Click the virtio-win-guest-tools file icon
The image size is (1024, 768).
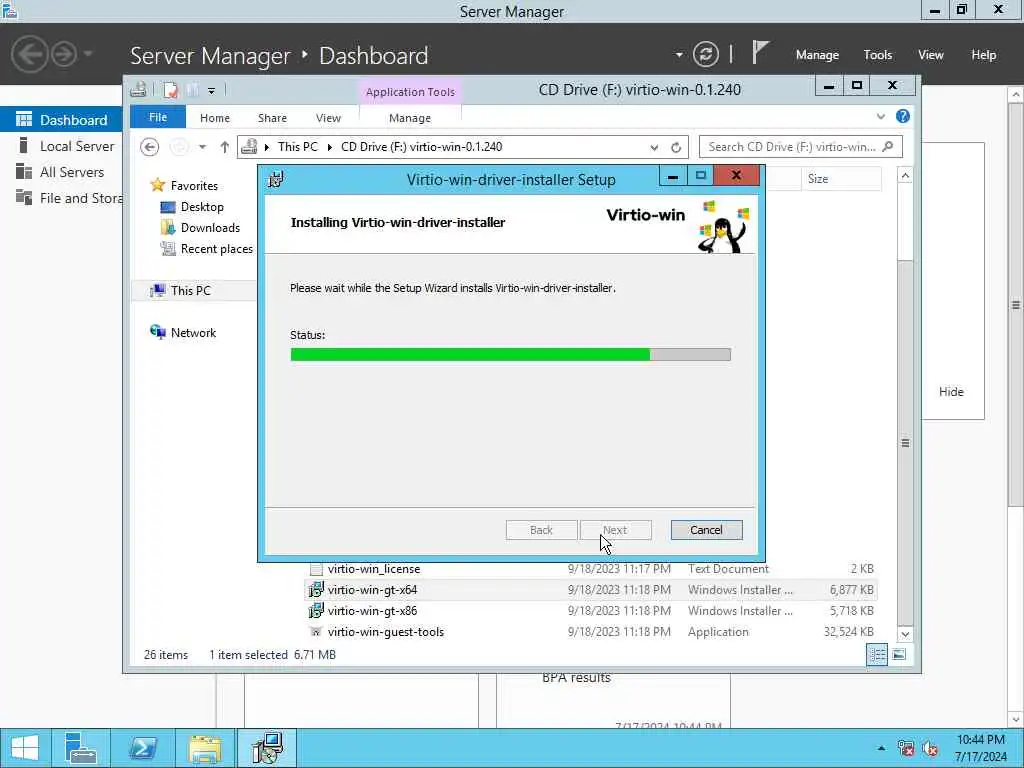tap(316, 632)
